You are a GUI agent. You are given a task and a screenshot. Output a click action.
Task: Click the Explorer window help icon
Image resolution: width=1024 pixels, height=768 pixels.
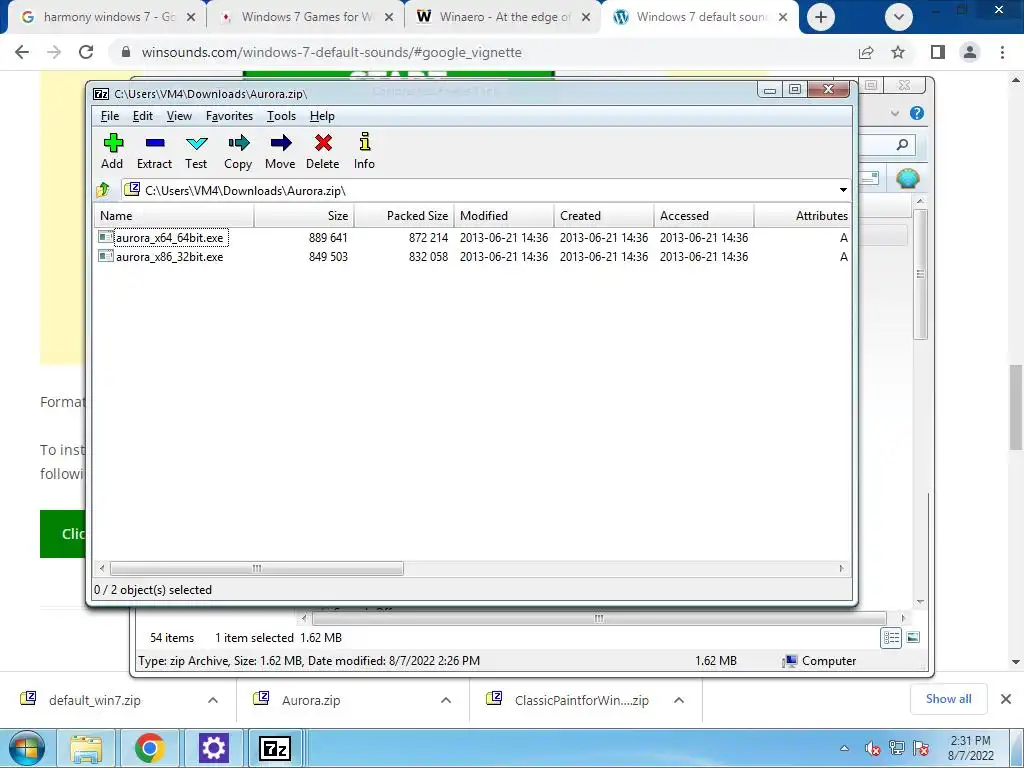click(917, 113)
